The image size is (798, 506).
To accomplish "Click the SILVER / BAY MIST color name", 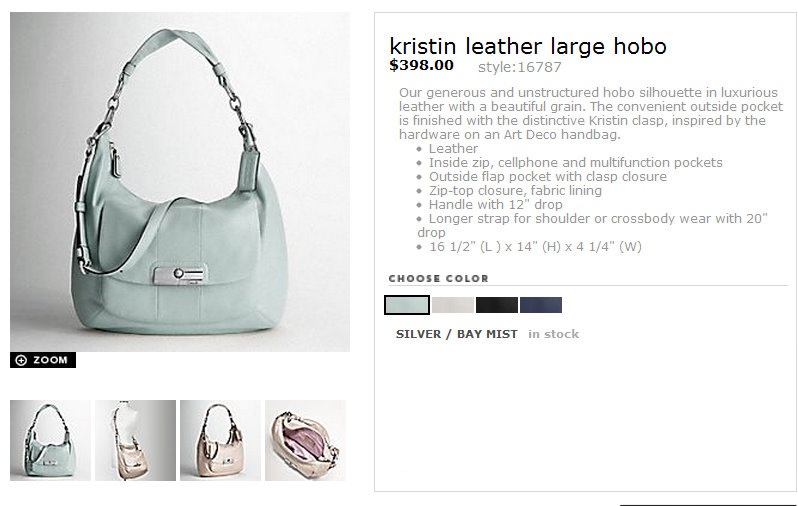I will [x=457, y=334].
